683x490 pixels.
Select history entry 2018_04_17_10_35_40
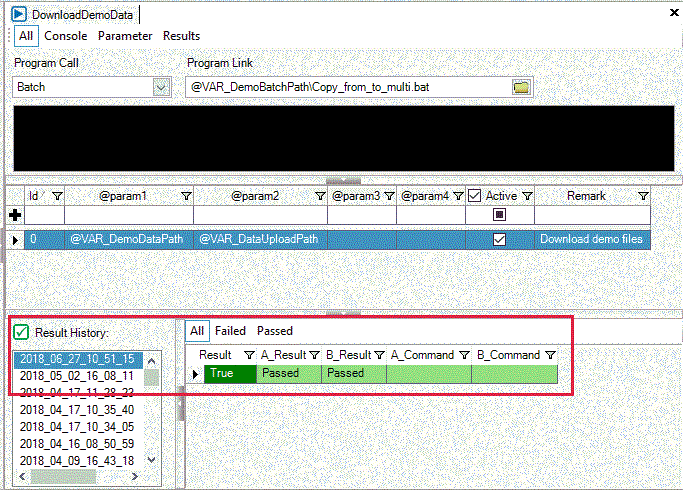point(78,410)
